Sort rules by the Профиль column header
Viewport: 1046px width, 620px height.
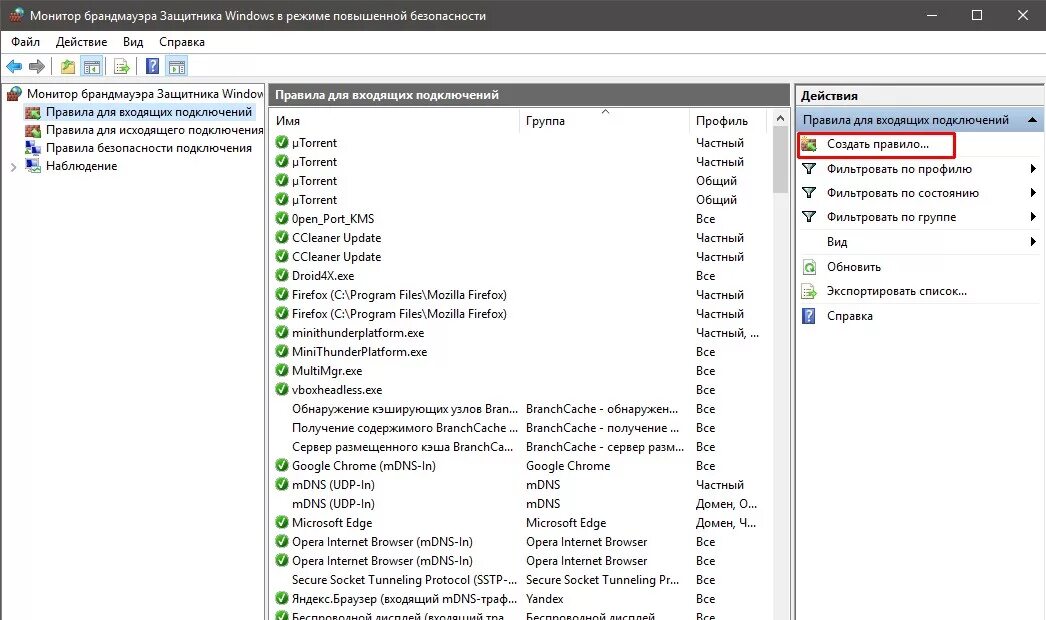727,121
